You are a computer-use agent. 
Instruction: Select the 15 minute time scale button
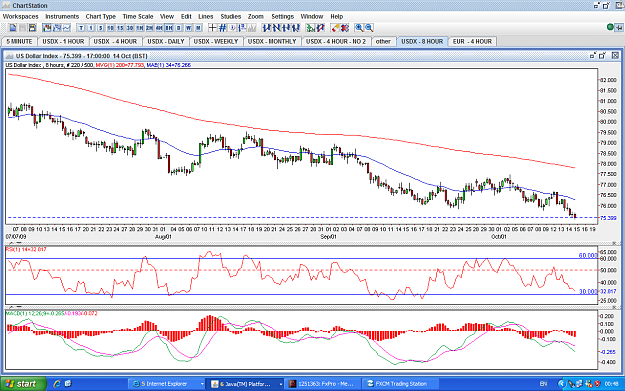coord(120,28)
